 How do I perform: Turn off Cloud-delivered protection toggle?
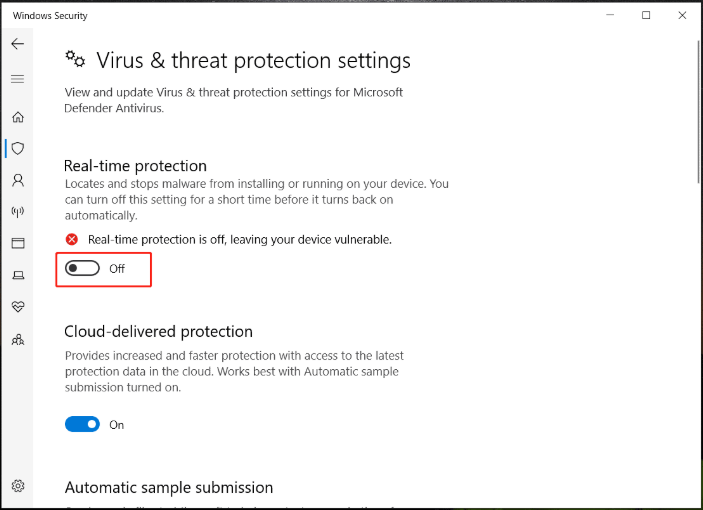coord(83,424)
